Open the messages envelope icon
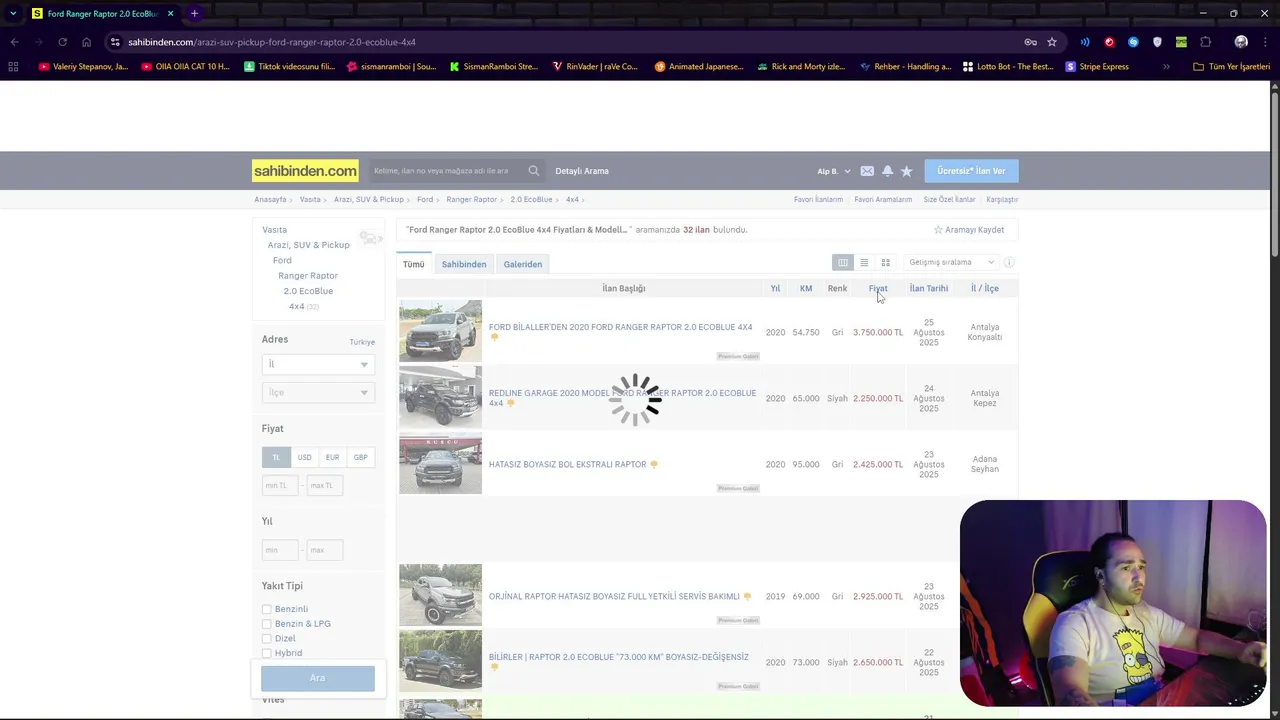The width and height of the screenshot is (1280, 720). point(867,171)
